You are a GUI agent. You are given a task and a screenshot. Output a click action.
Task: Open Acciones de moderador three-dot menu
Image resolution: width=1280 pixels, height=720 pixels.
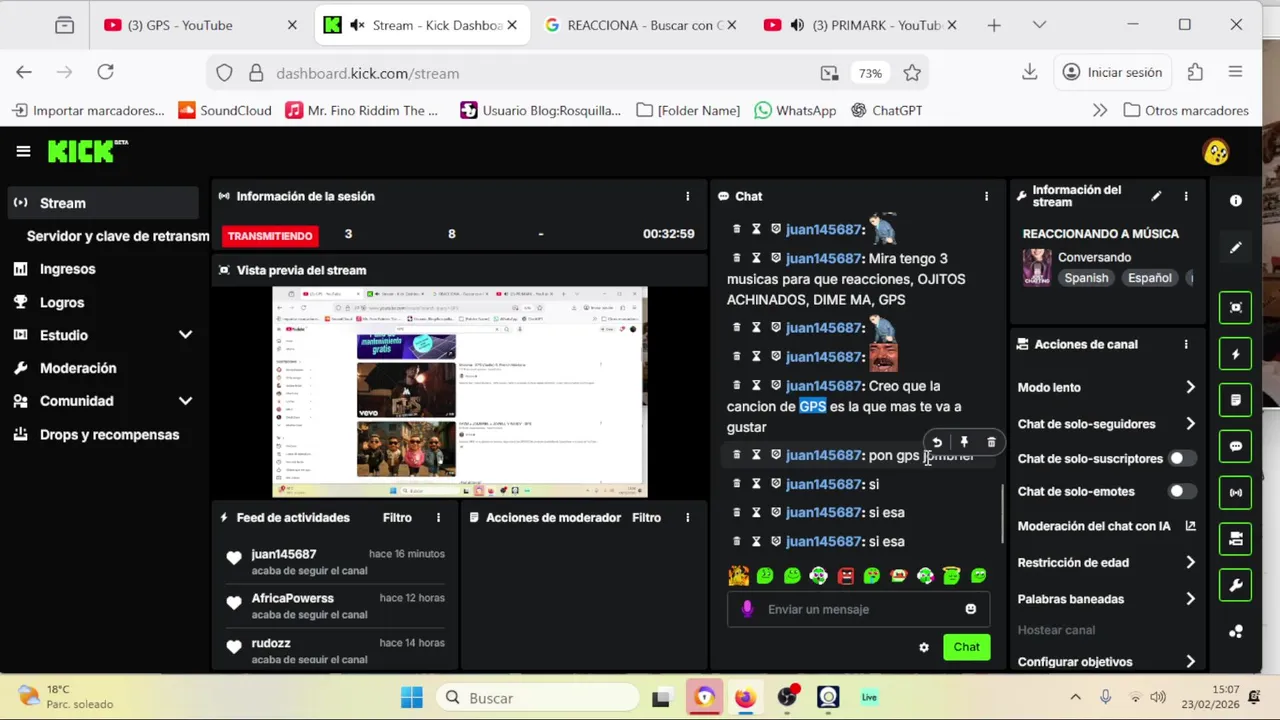coord(687,518)
